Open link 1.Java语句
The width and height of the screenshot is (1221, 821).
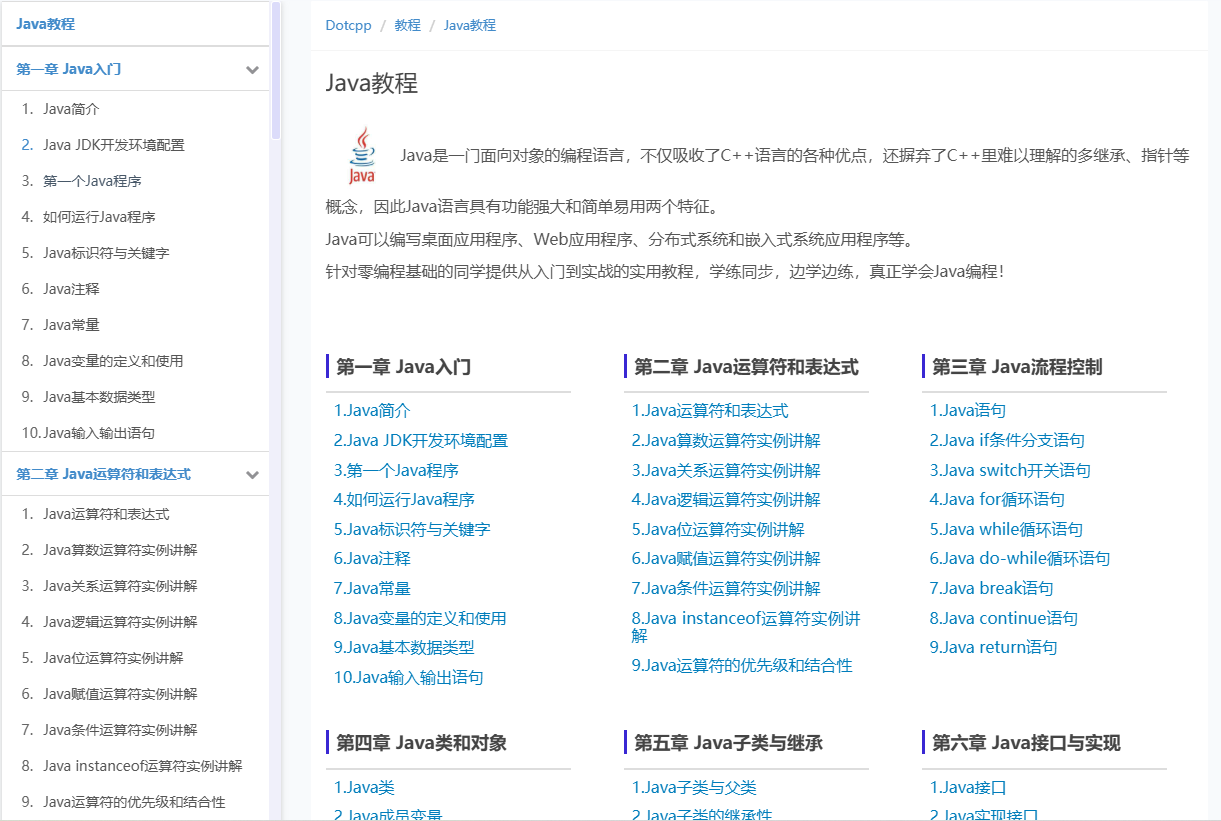968,411
